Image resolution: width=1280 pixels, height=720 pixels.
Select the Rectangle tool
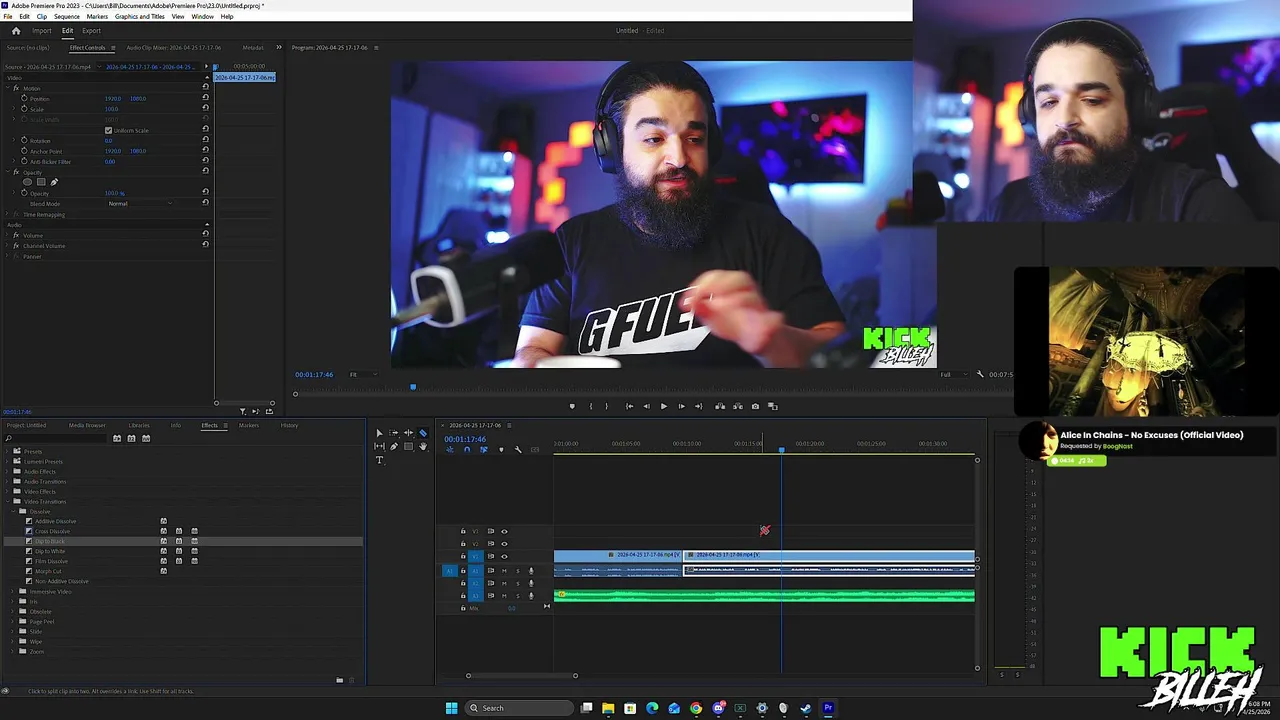click(x=408, y=446)
